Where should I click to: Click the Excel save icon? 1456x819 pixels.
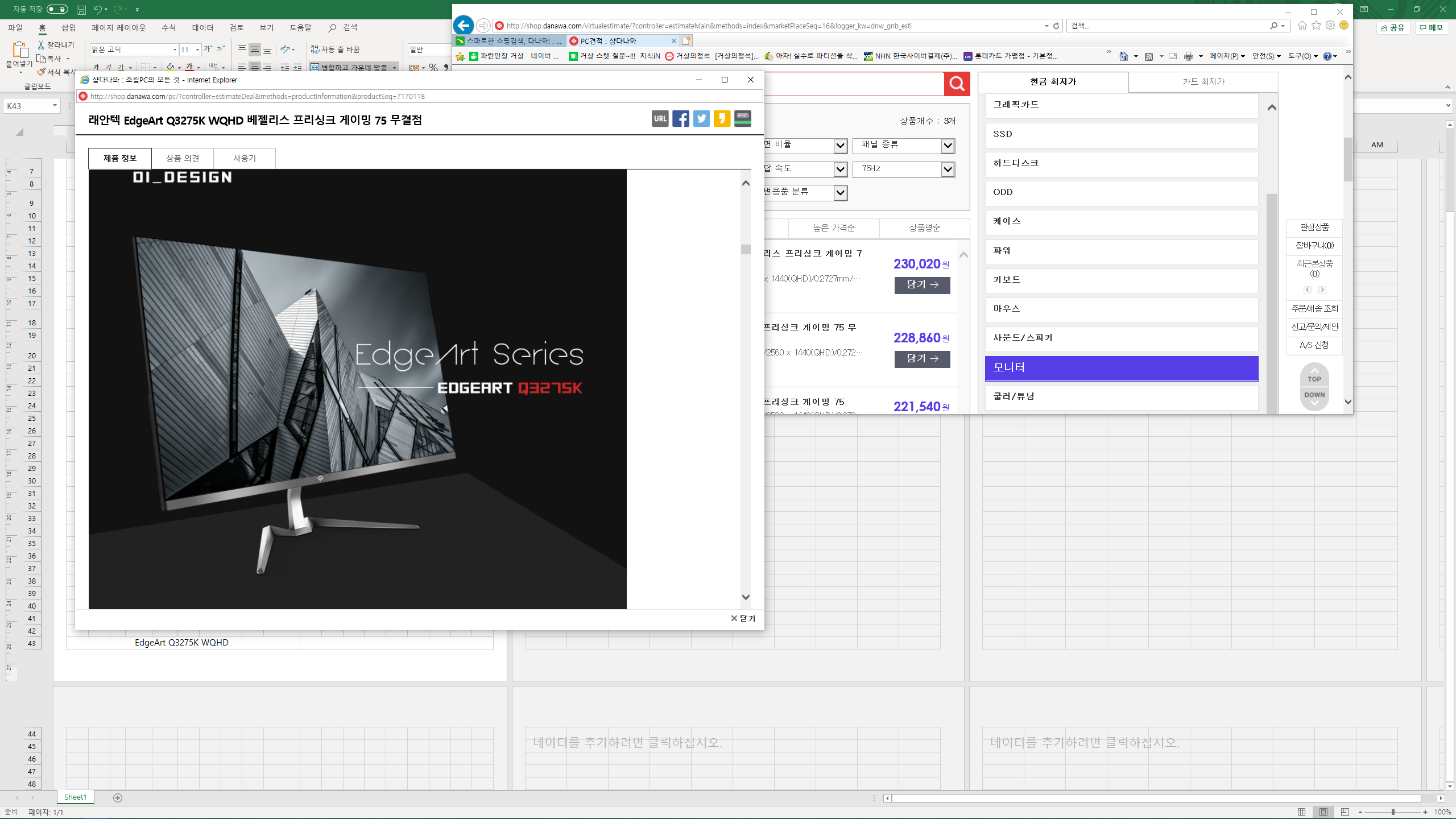coord(81,10)
